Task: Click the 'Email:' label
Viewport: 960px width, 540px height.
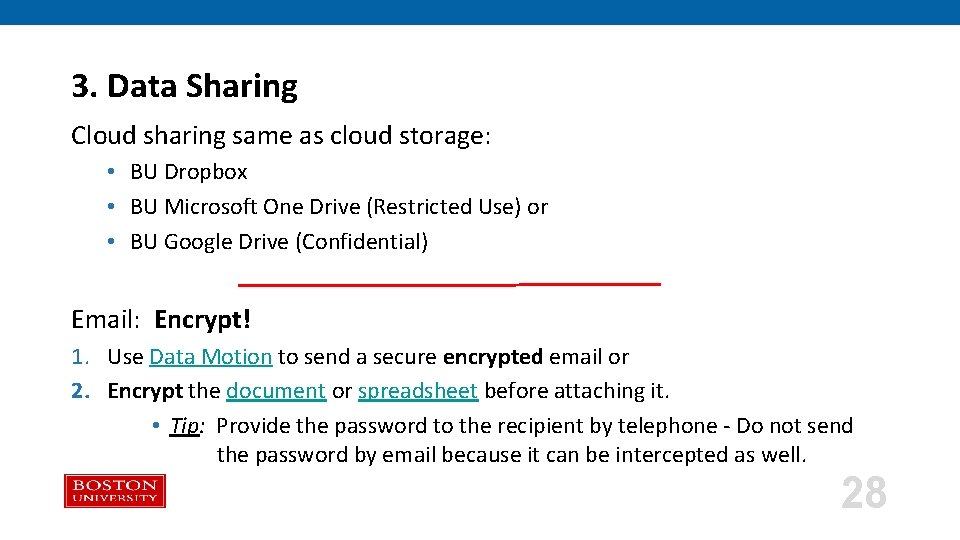Action: 105,320
